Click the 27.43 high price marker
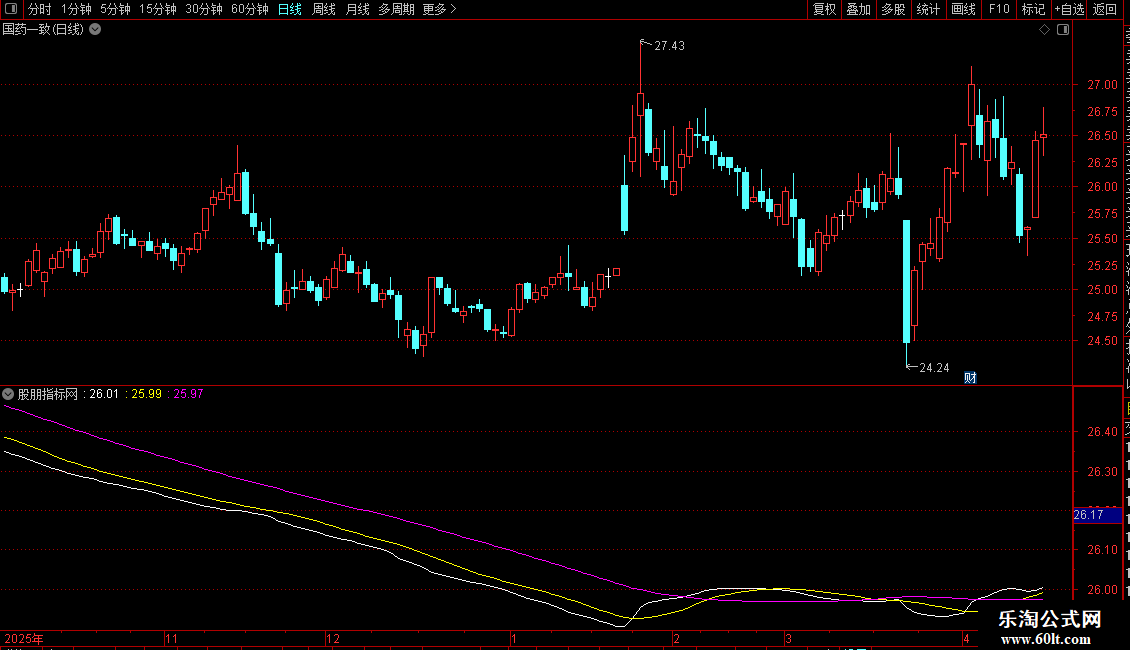This screenshot has height=650, width=1130. pos(669,45)
